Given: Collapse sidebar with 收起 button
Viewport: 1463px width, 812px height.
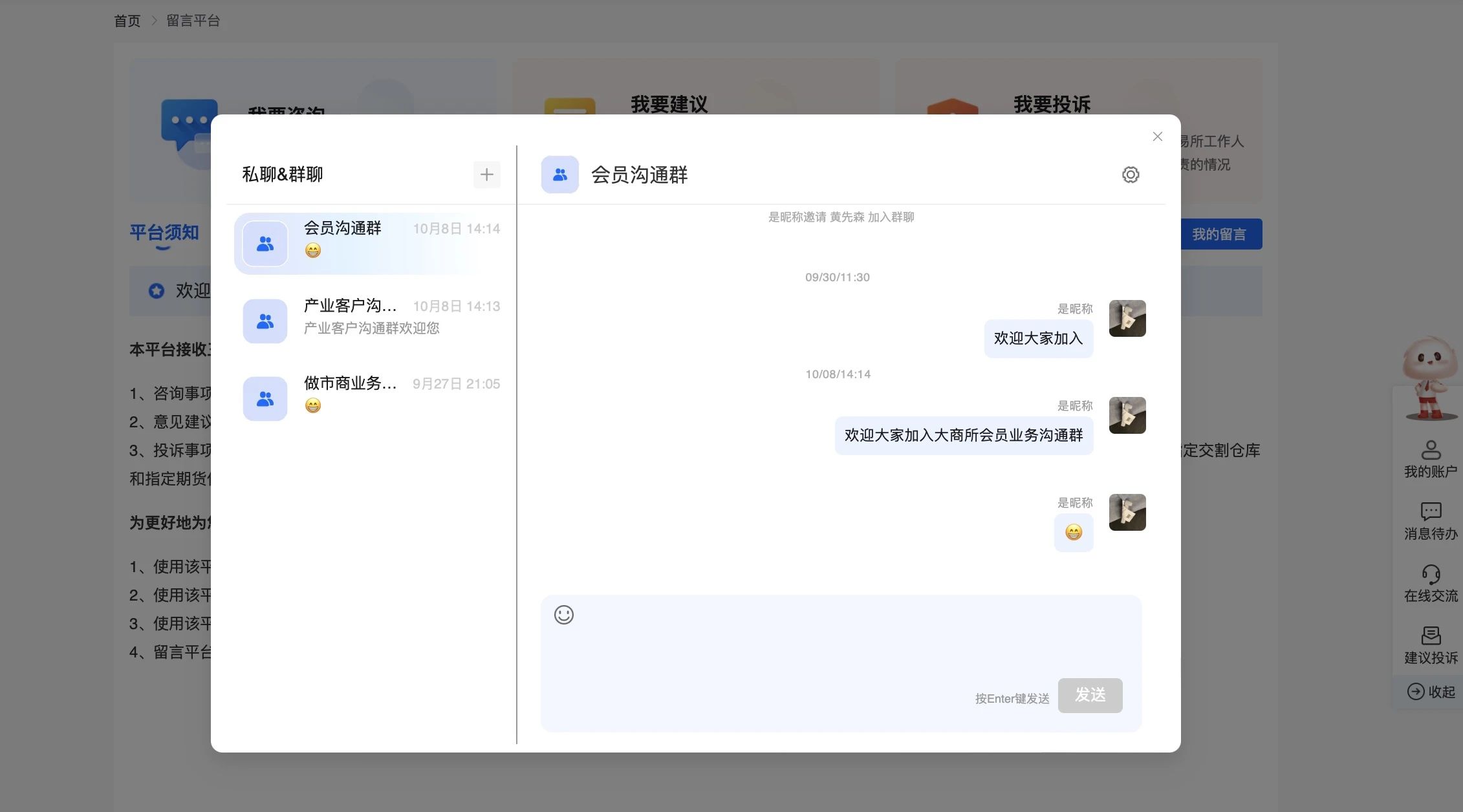Looking at the screenshot, I should 1430,692.
